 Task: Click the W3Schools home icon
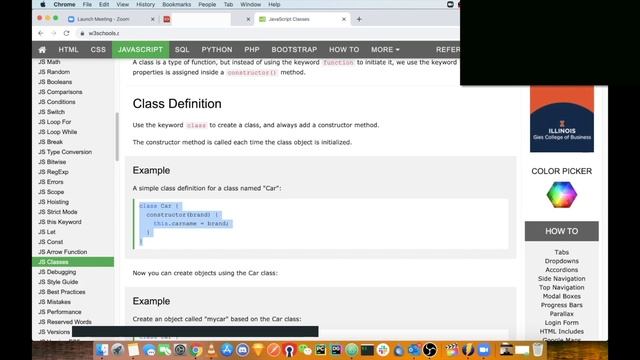[x=42, y=50]
